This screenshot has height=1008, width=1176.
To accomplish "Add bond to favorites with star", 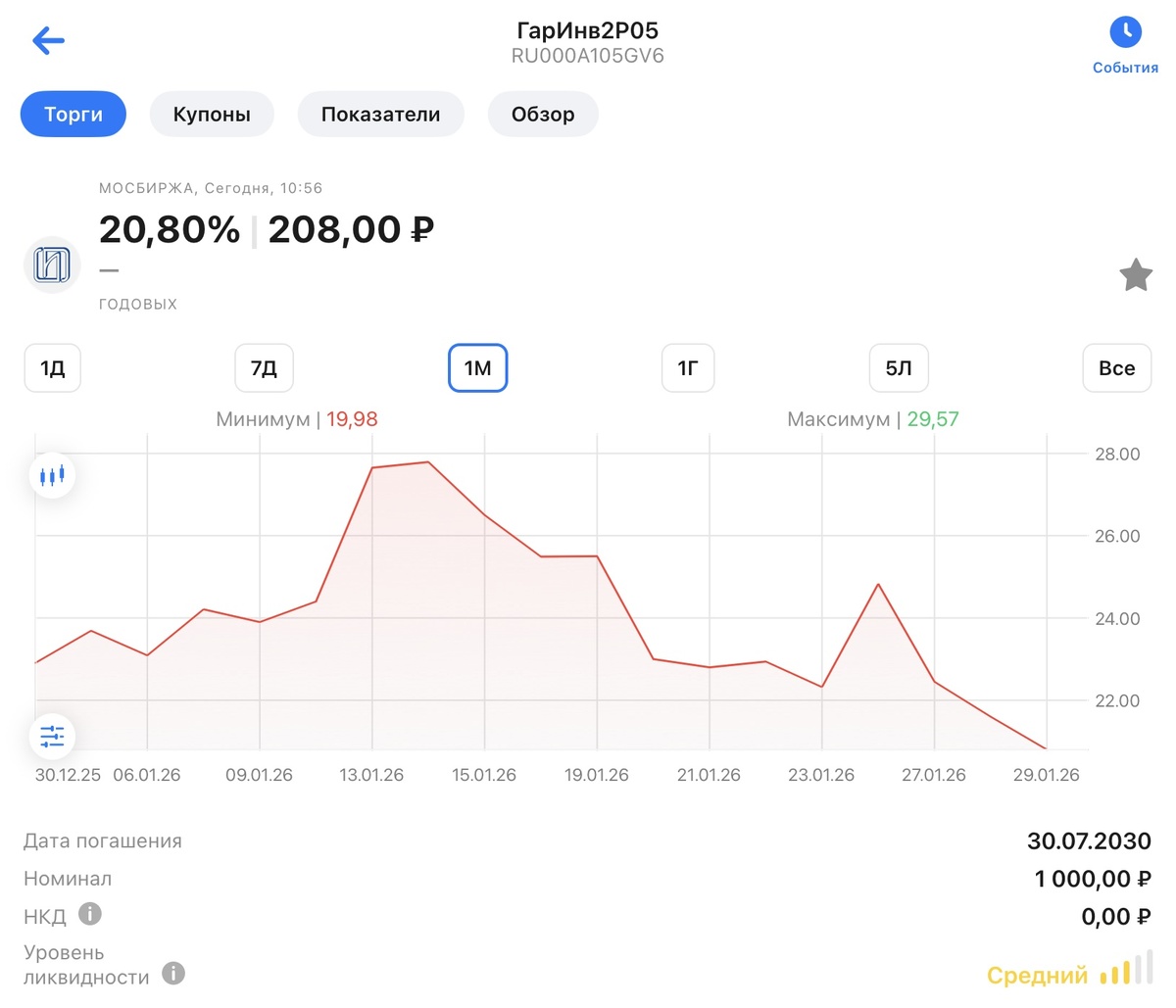I will click(x=1136, y=275).
